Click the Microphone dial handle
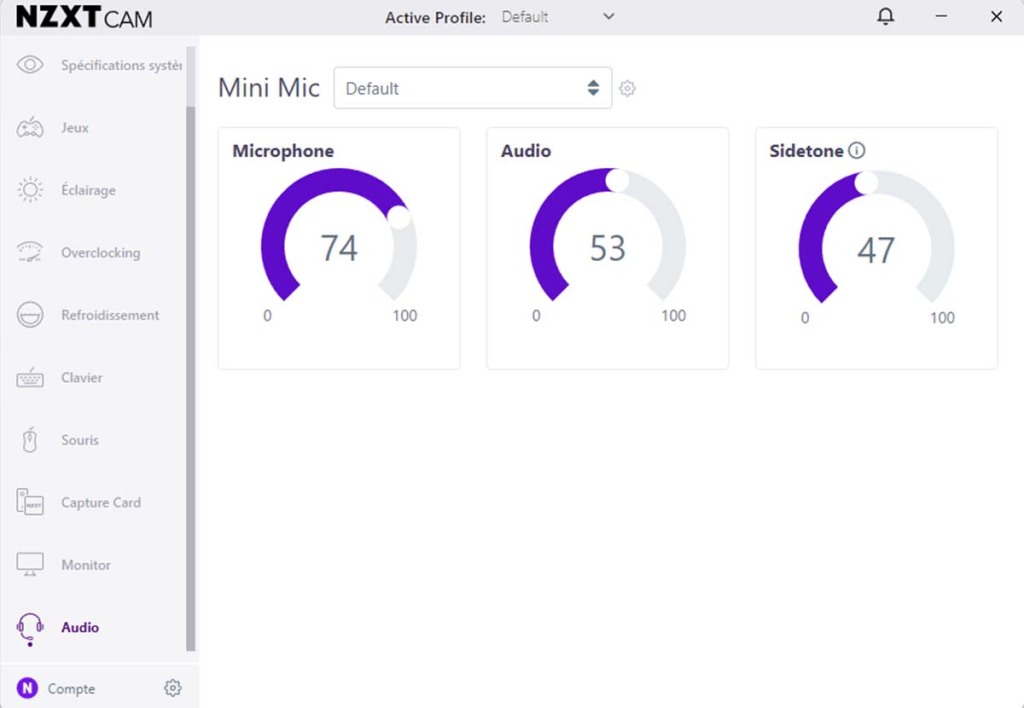This screenshot has width=1024, height=708. 399,217
